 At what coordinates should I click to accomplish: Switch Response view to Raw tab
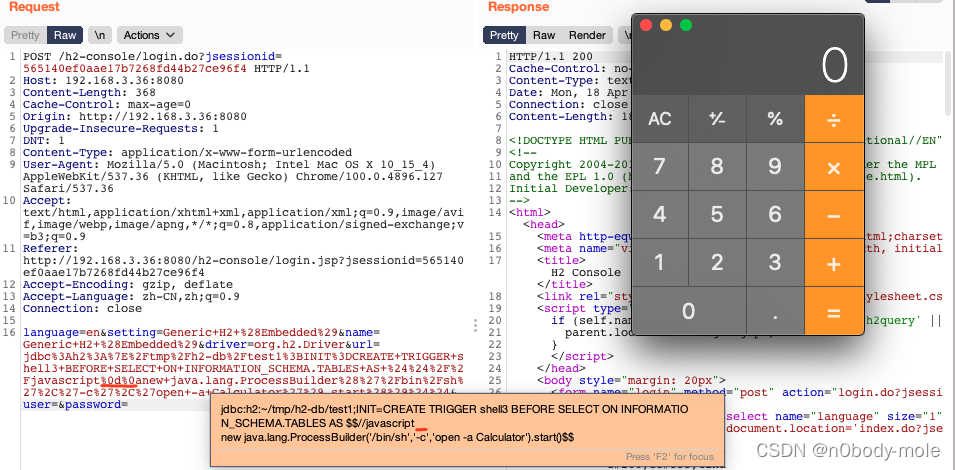point(544,35)
